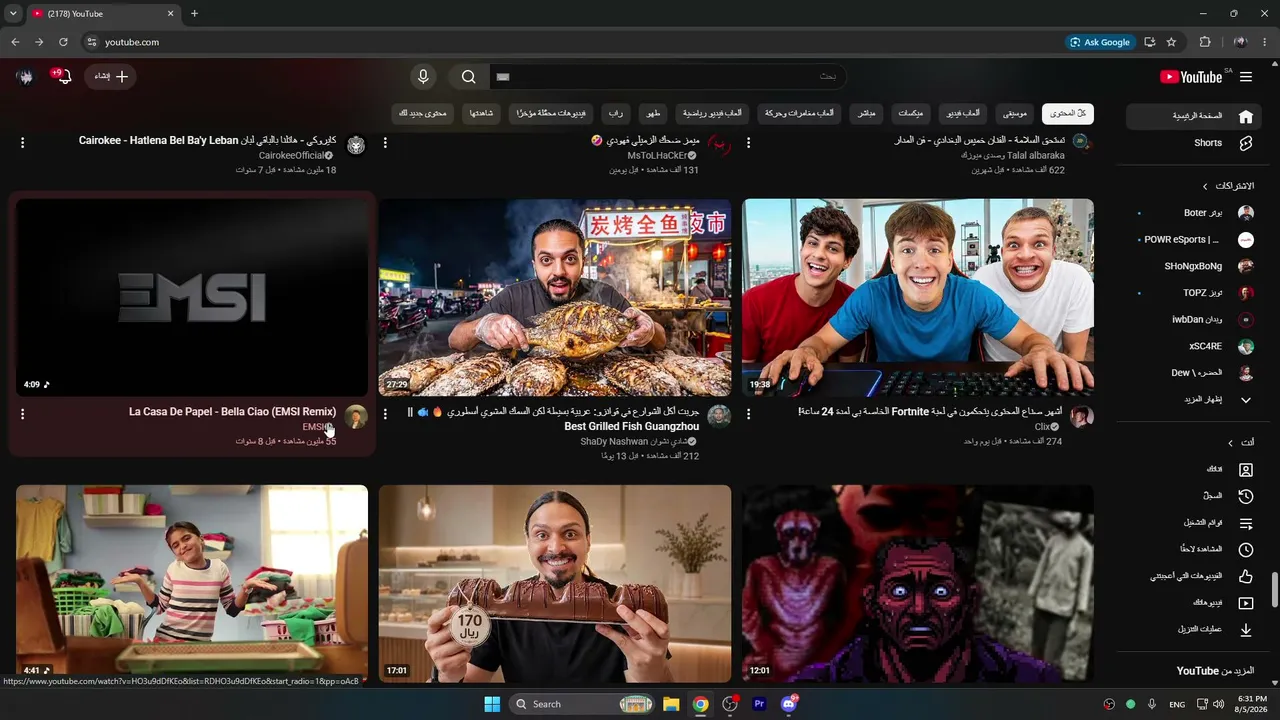Bookmark this page with the star icon
The image size is (1280, 720).
pyautogui.click(x=1171, y=42)
